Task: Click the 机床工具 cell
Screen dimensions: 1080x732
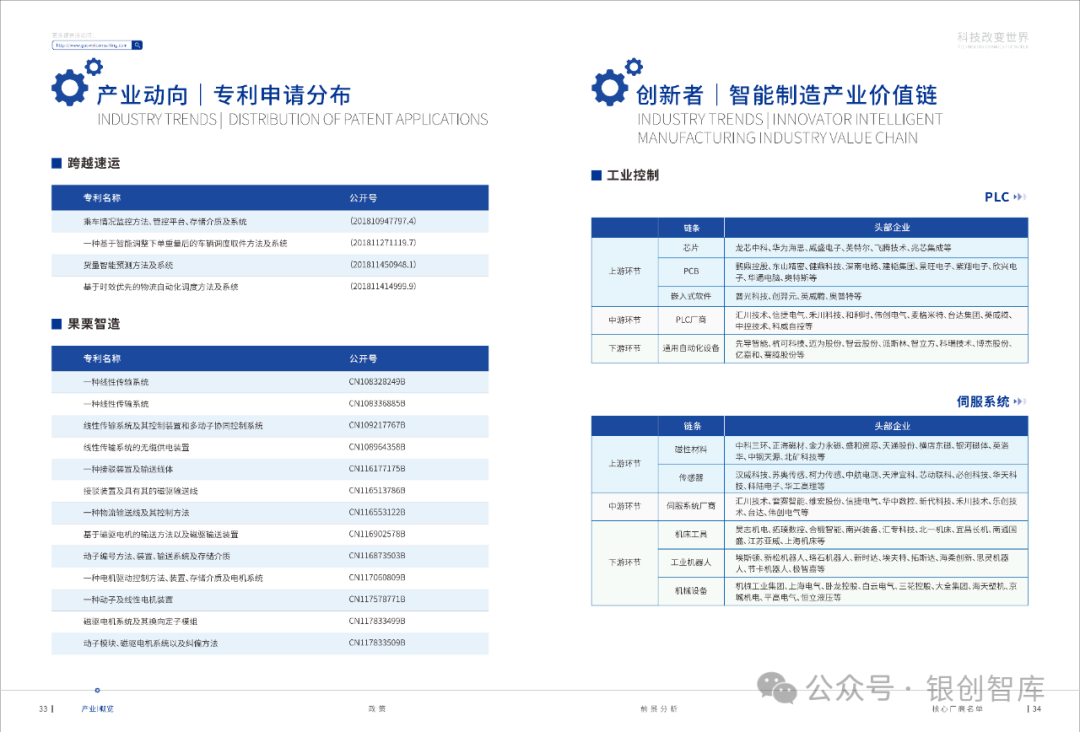Action: tap(691, 534)
